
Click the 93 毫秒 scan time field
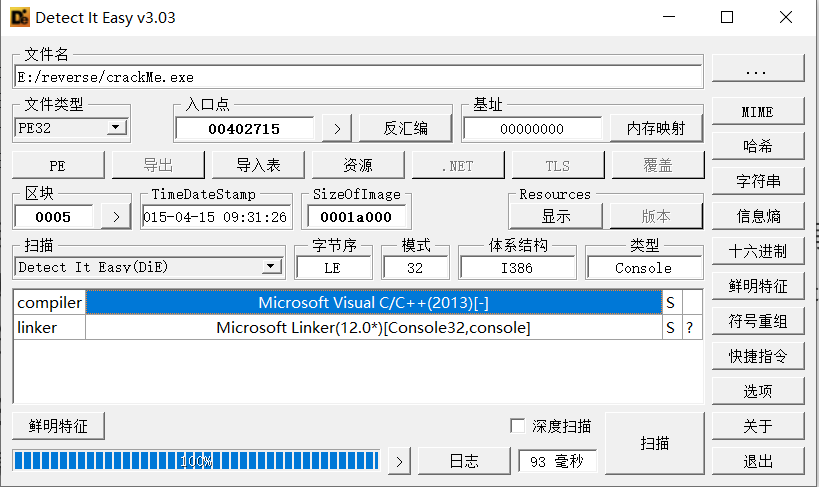[557, 461]
